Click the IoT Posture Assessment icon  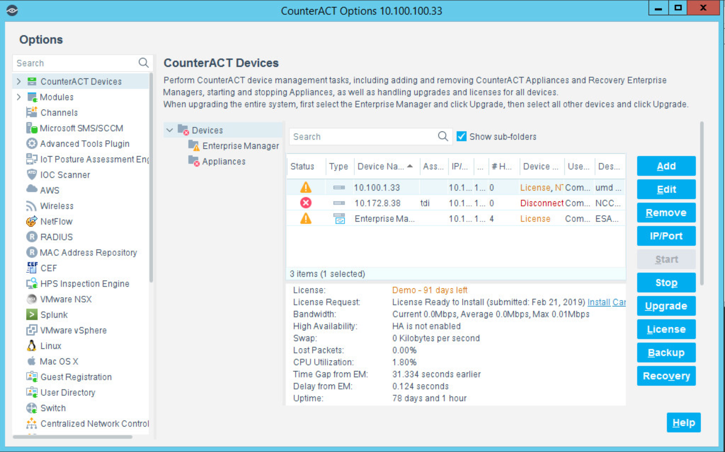pyautogui.click(x=31, y=159)
